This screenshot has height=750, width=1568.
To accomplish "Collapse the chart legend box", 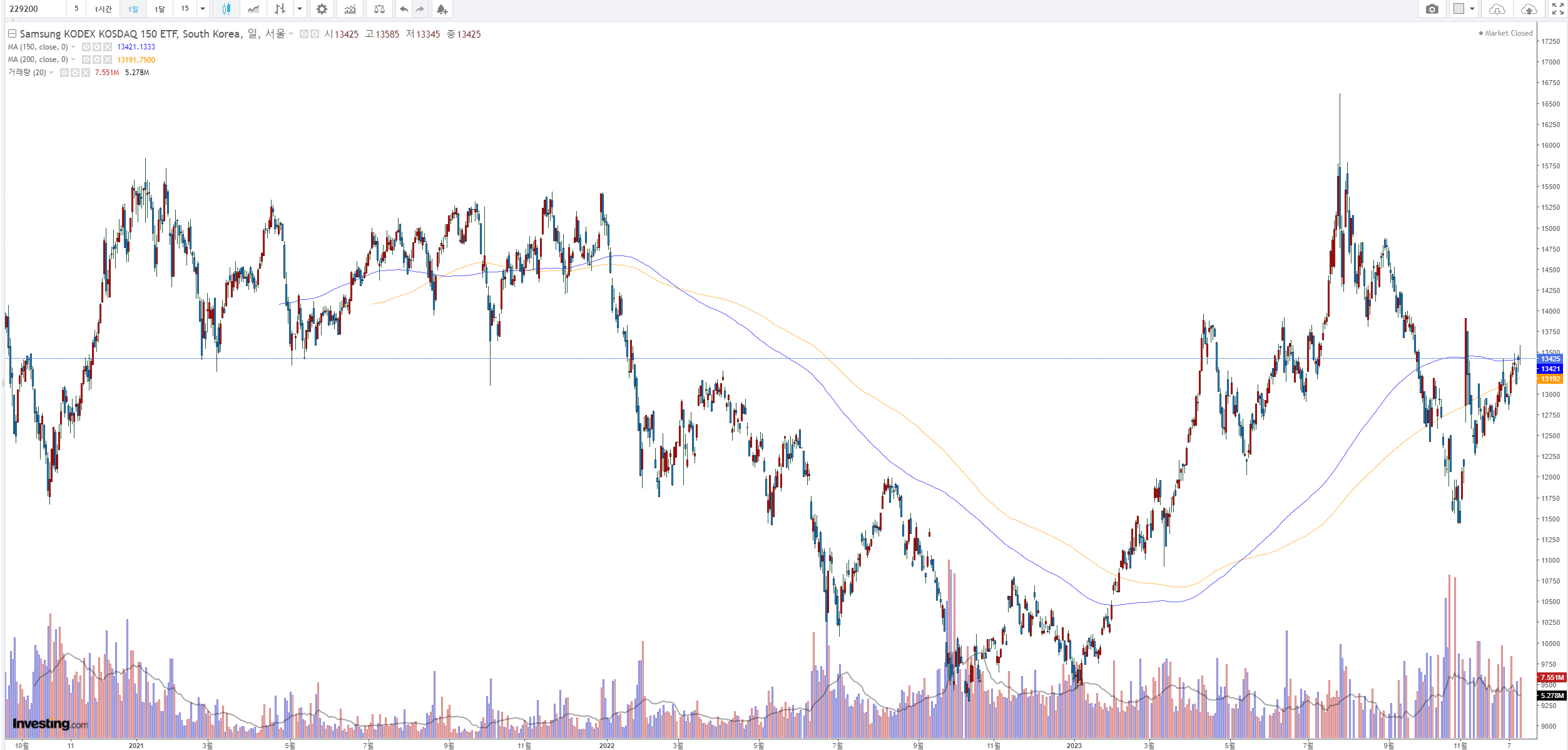I will click(x=12, y=34).
